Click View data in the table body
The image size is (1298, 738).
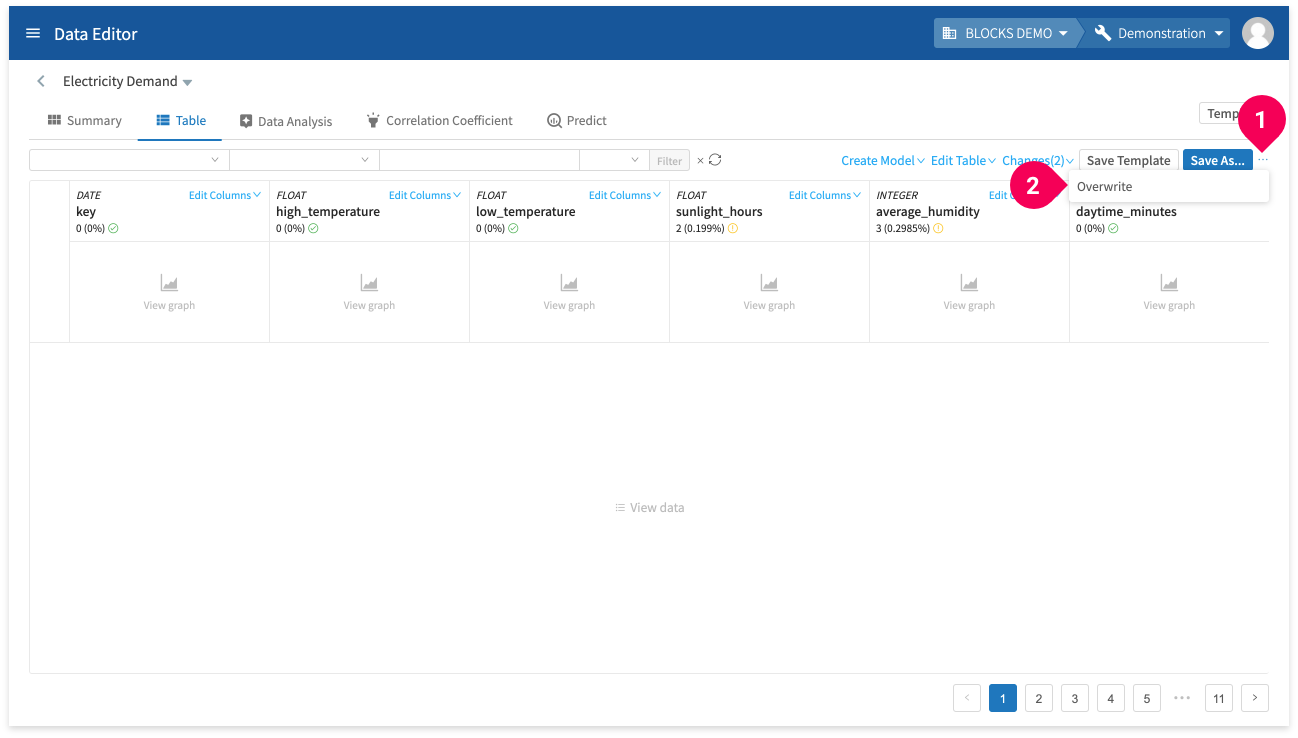[650, 508]
